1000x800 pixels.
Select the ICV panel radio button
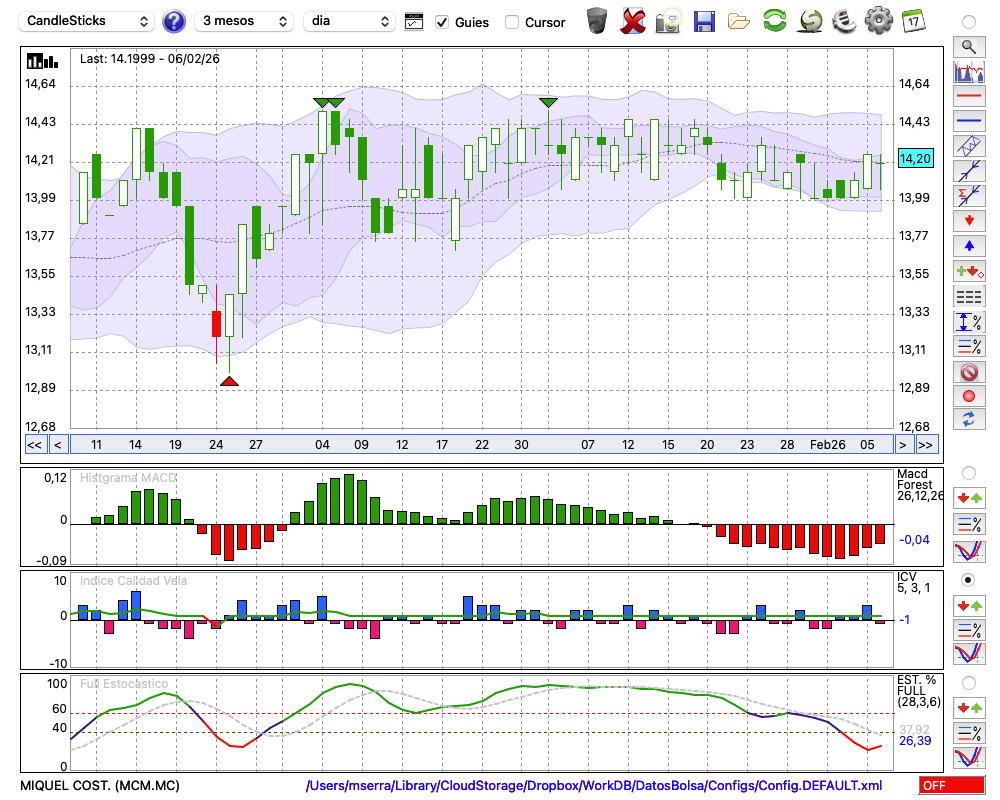(x=968, y=580)
